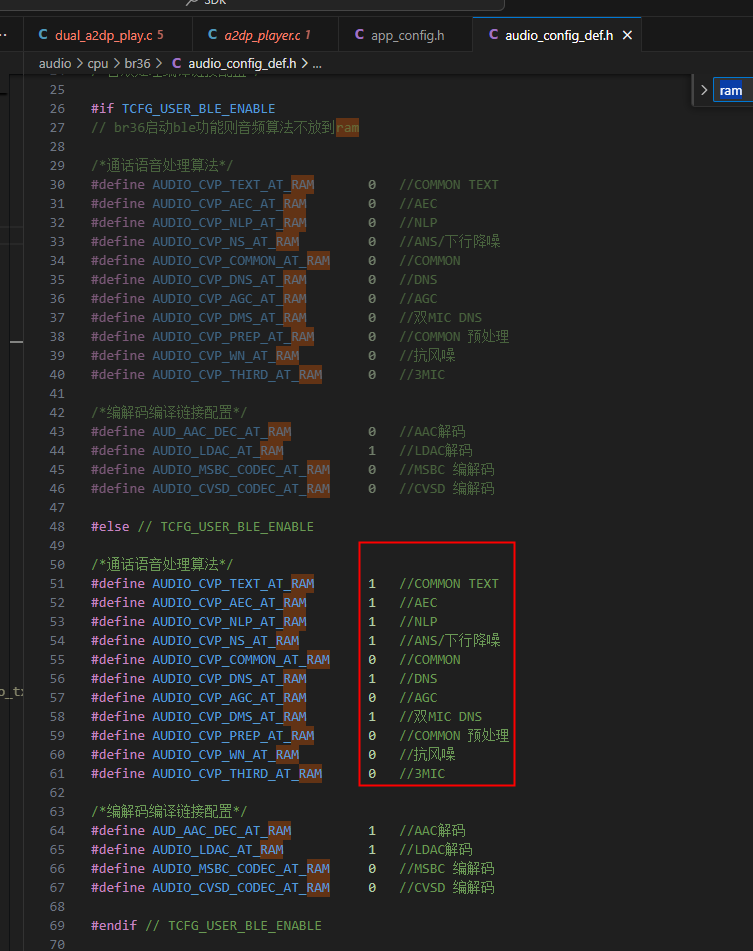Click the C file icon on dual_a2dp_play.c tab
This screenshot has width=753, height=951.
coord(43,35)
